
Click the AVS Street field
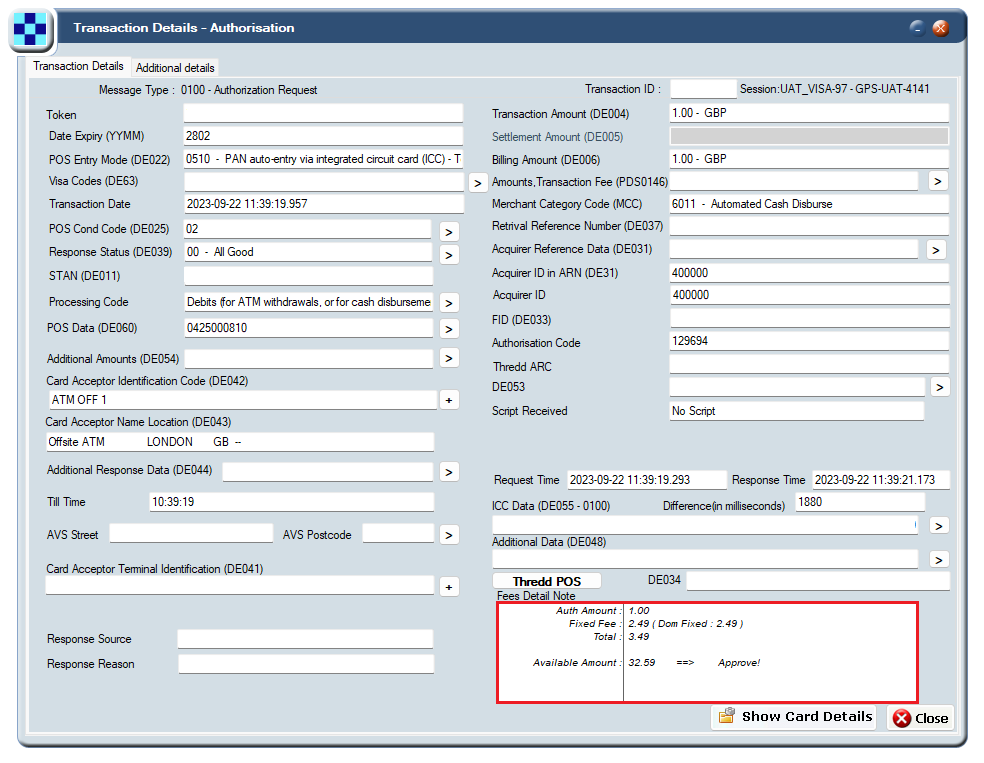coord(191,534)
